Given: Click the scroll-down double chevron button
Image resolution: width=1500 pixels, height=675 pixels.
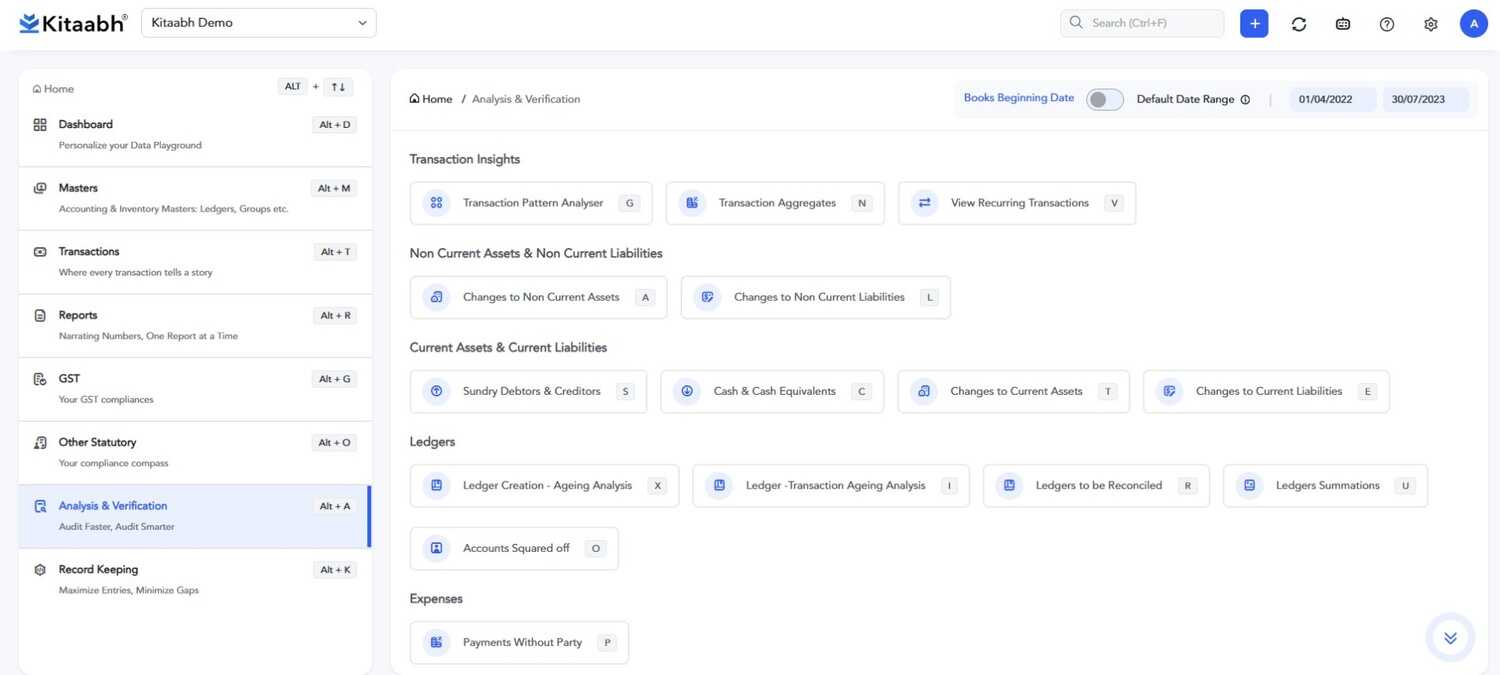Looking at the screenshot, I should pos(1450,638).
